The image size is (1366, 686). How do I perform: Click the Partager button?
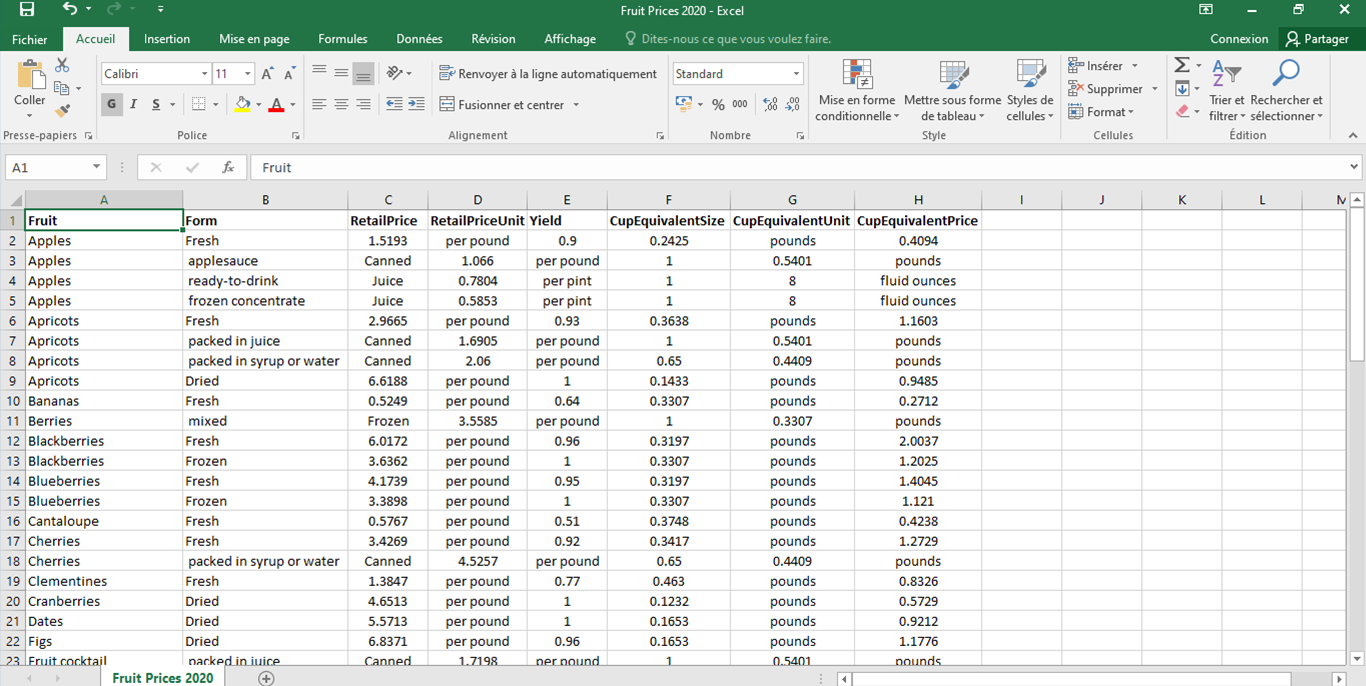click(x=1317, y=39)
